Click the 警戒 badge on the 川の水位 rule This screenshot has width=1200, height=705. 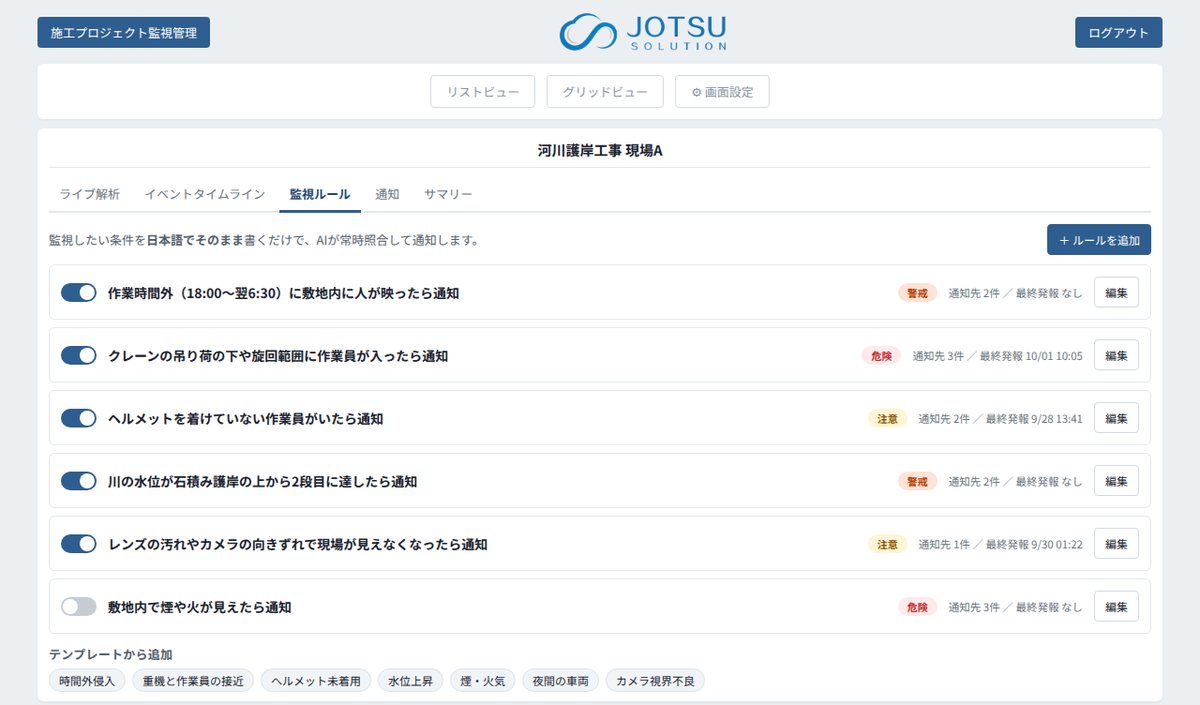coord(917,481)
